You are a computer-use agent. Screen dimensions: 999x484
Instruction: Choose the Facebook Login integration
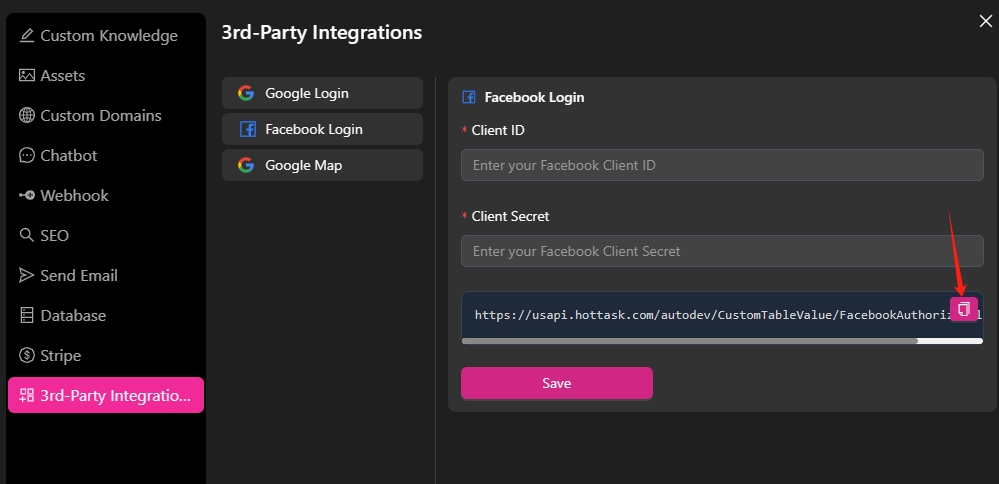pos(322,129)
